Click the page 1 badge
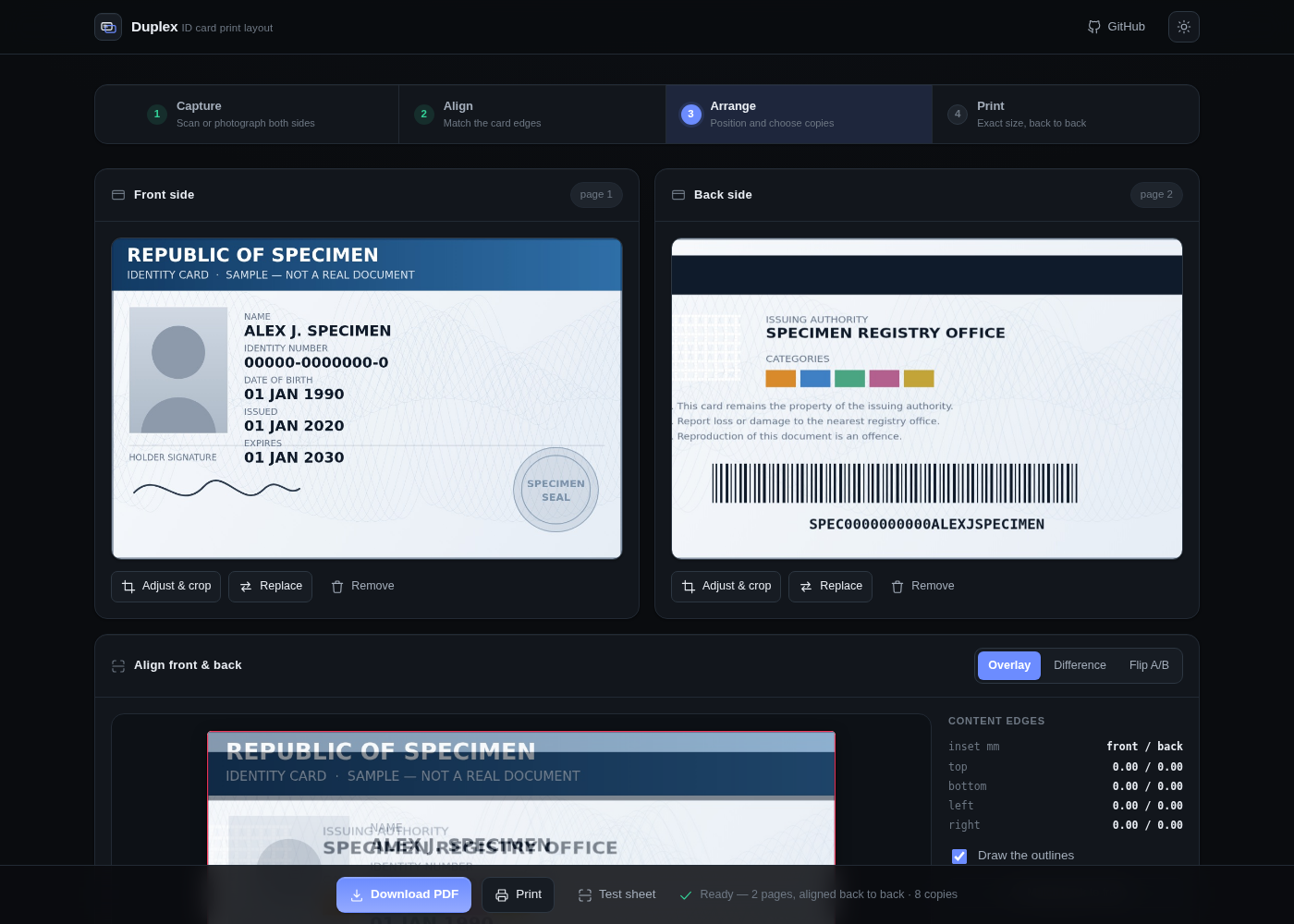 pyautogui.click(x=596, y=195)
